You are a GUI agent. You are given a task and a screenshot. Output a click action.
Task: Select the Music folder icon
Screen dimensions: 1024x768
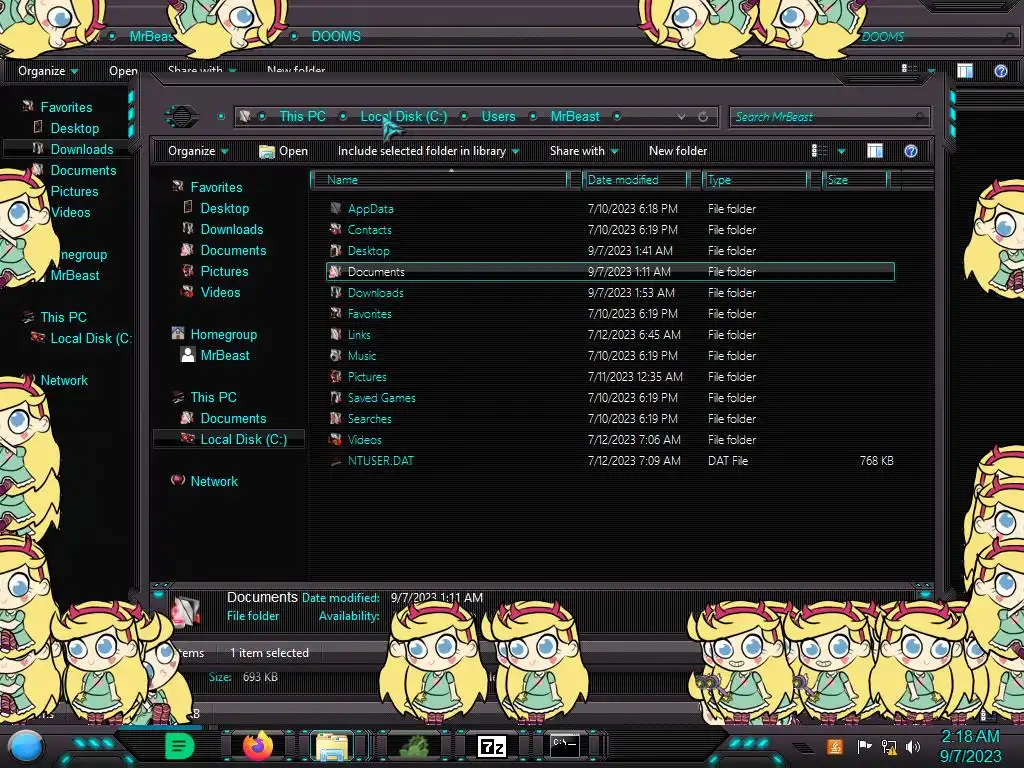pos(336,356)
